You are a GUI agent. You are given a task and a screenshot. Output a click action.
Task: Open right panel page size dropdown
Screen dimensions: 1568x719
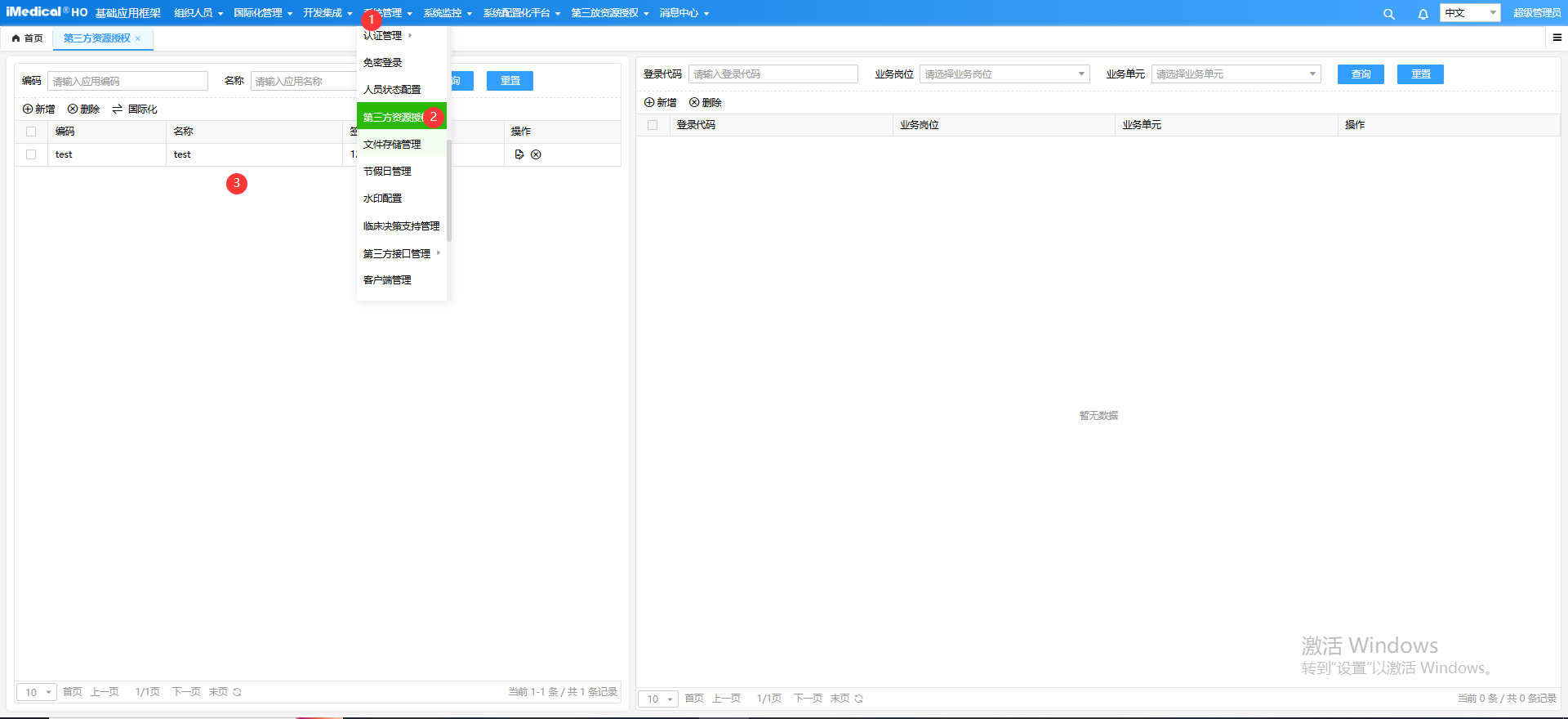pyautogui.click(x=658, y=699)
